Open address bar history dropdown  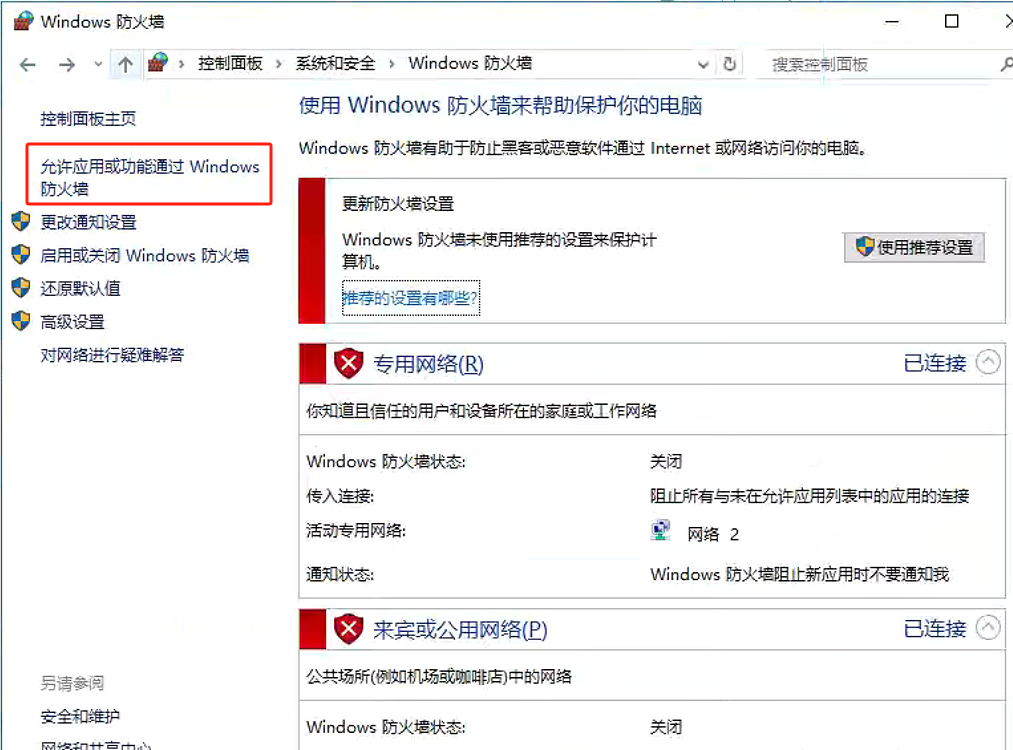pos(703,65)
